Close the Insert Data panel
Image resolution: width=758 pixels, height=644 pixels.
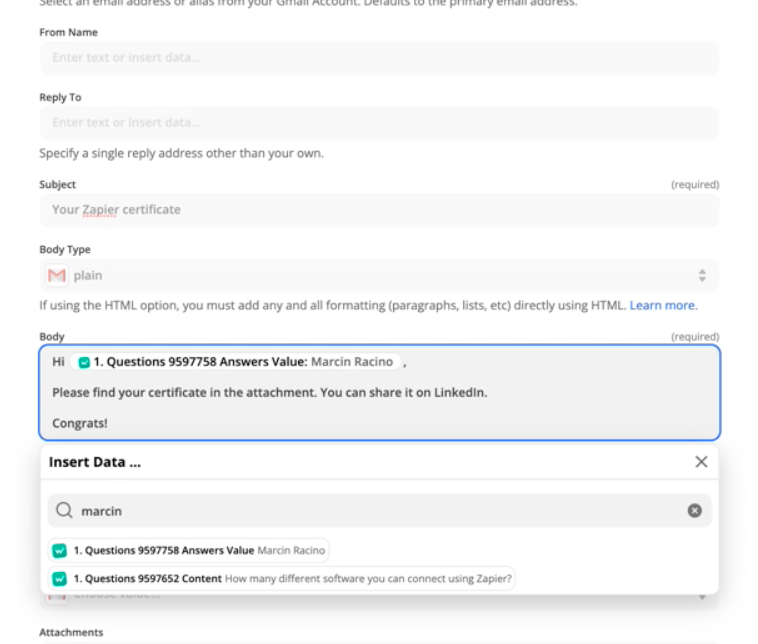(701, 462)
